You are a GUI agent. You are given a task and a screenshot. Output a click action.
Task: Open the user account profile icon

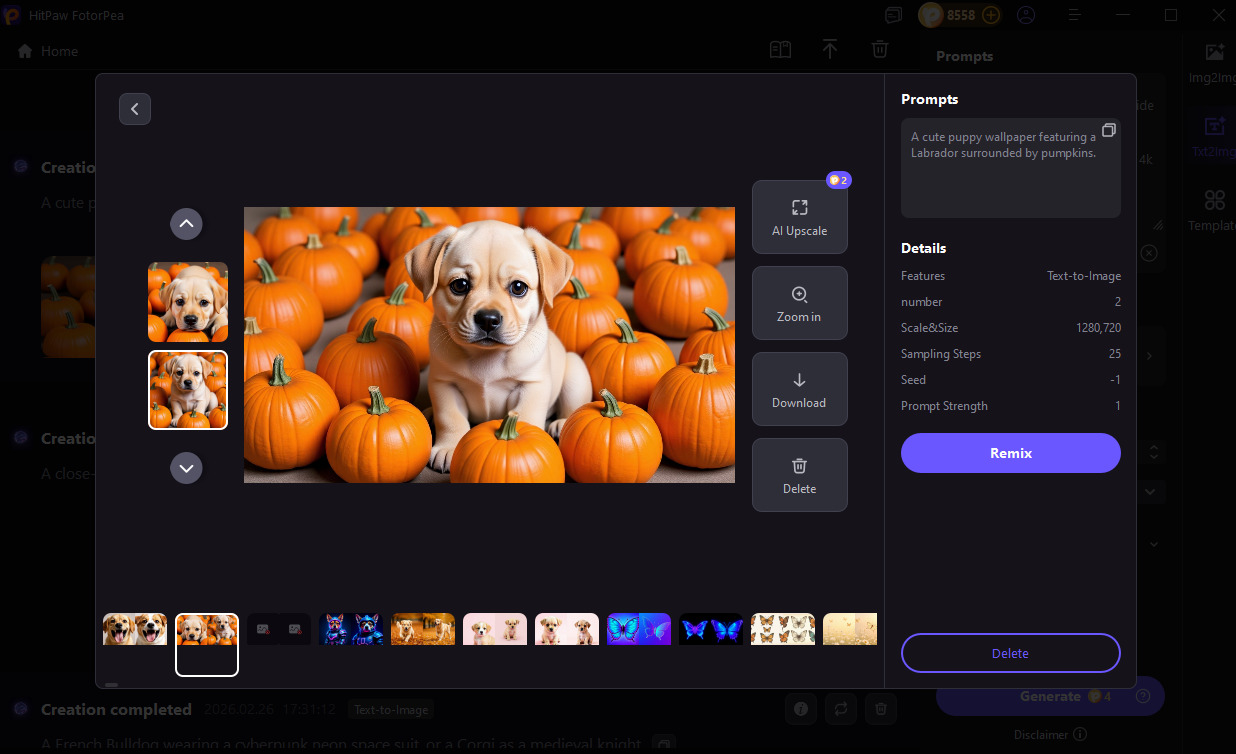(x=1026, y=15)
